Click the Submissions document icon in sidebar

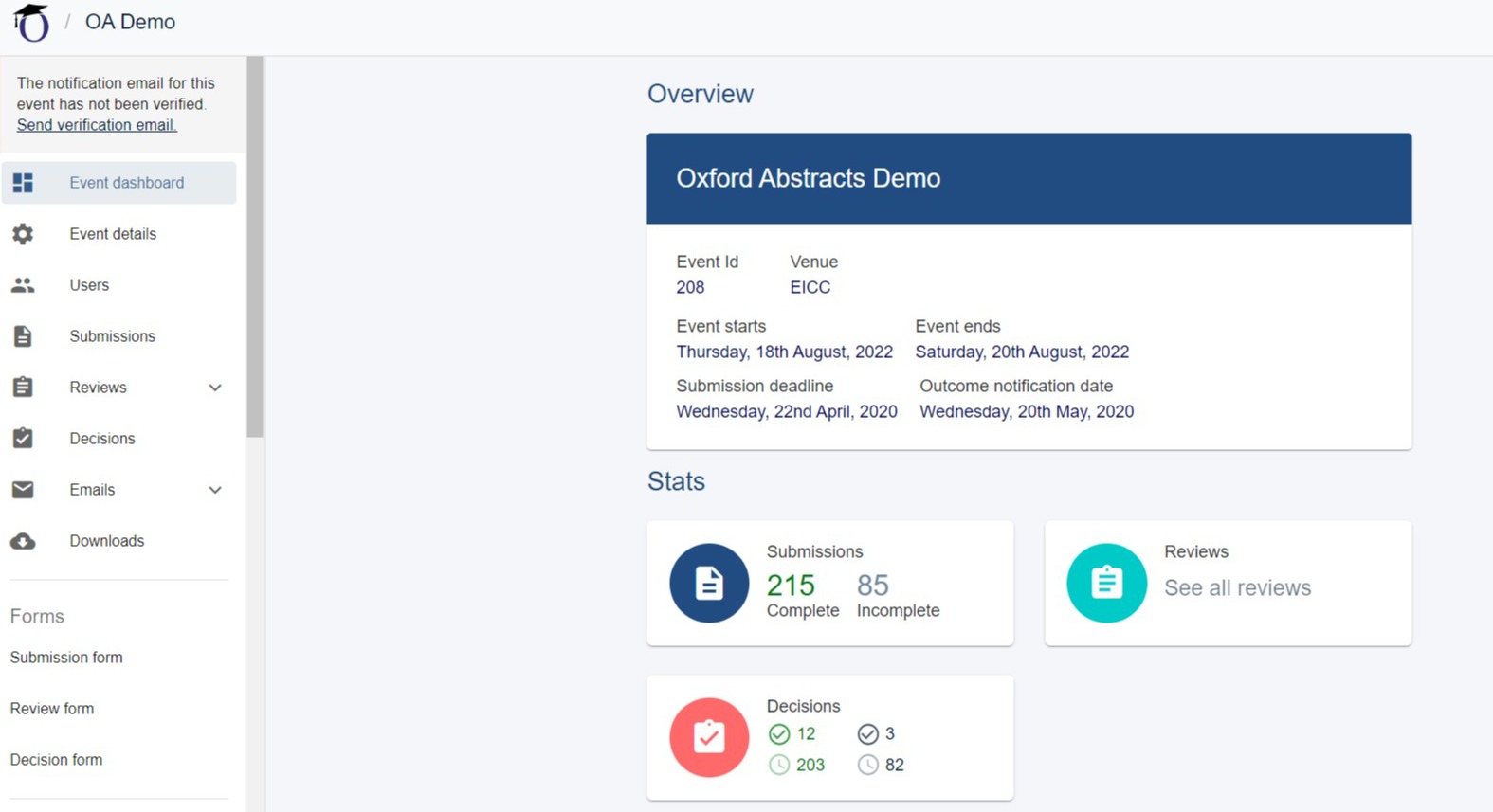click(23, 336)
